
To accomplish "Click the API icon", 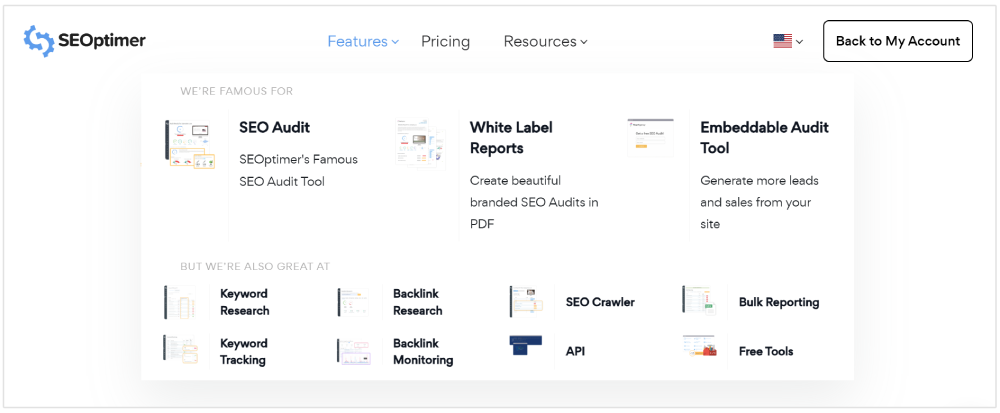I will click(525, 346).
